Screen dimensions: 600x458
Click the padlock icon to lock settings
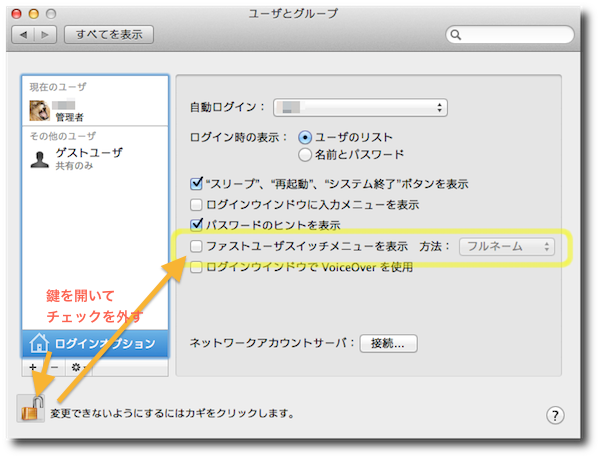click(x=30, y=409)
